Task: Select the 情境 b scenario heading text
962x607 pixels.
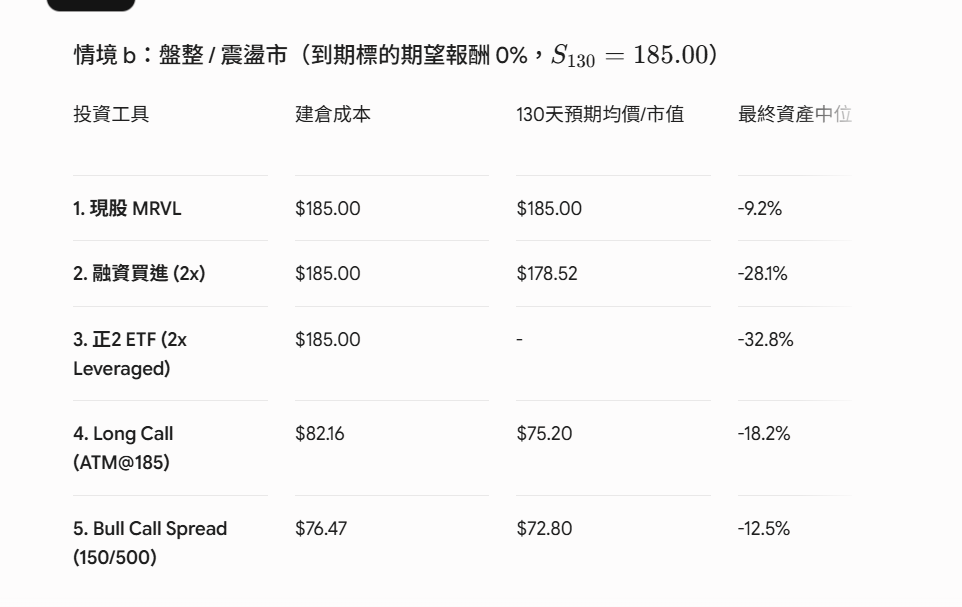Action: [395, 55]
